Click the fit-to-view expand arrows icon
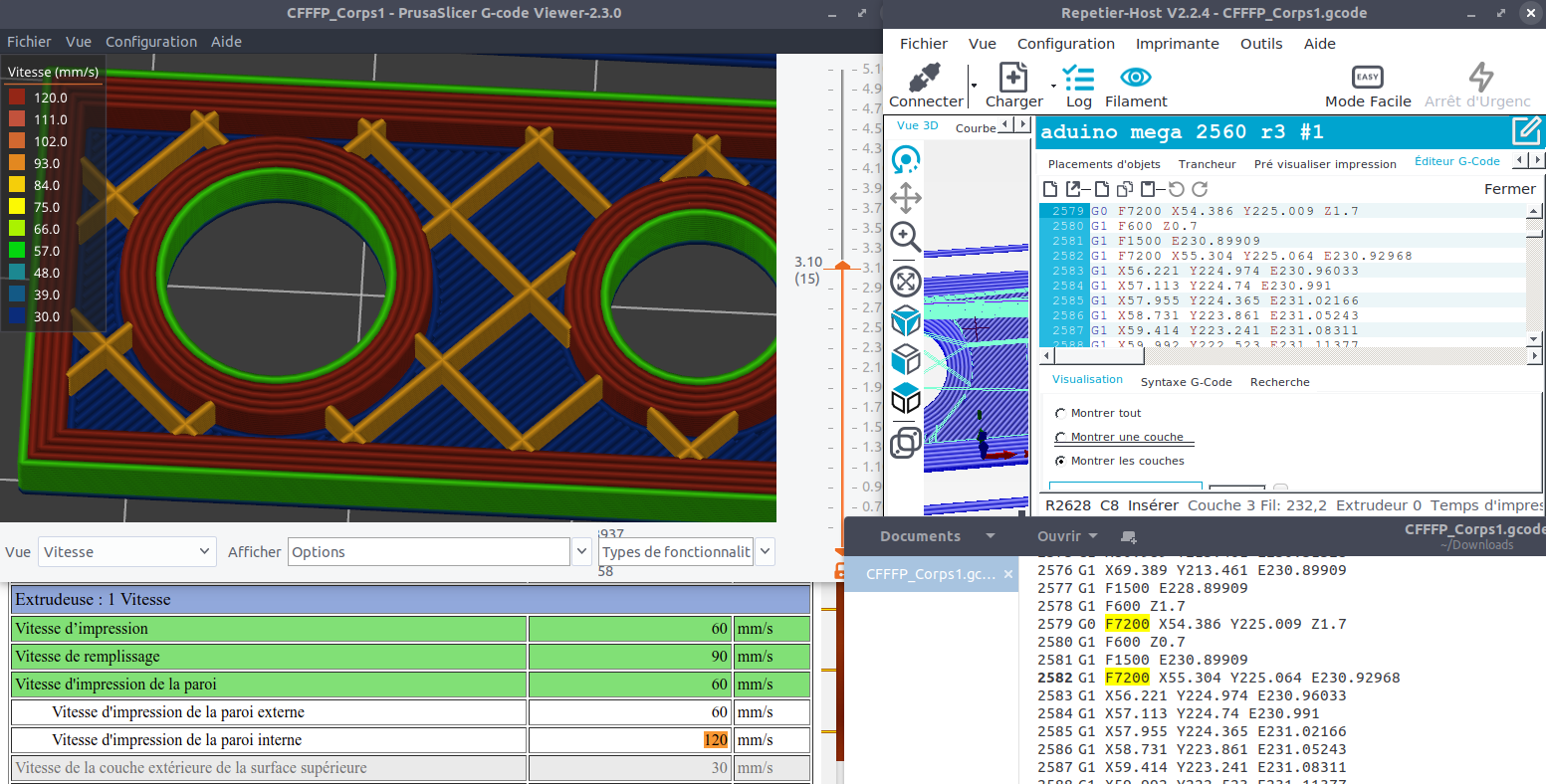Image resolution: width=1546 pixels, height=784 pixels. click(x=905, y=282)
